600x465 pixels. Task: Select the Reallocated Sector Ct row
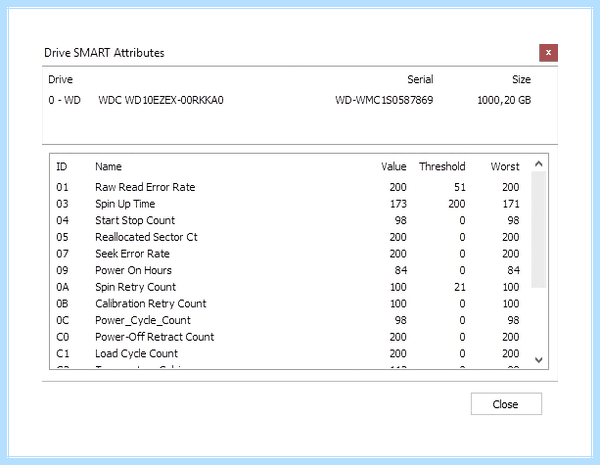click(x=288, y=237)
